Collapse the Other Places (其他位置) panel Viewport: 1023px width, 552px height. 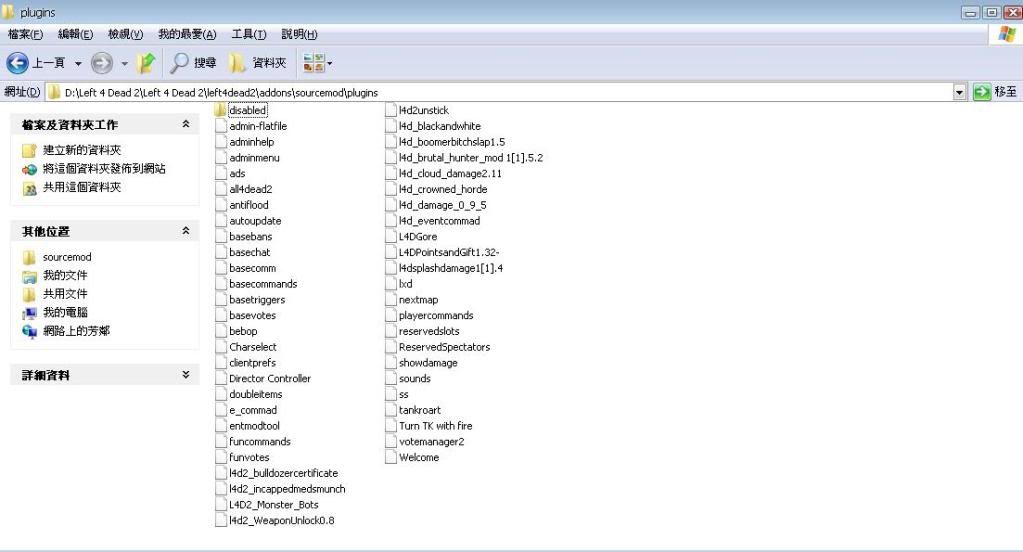pos(185,231)
